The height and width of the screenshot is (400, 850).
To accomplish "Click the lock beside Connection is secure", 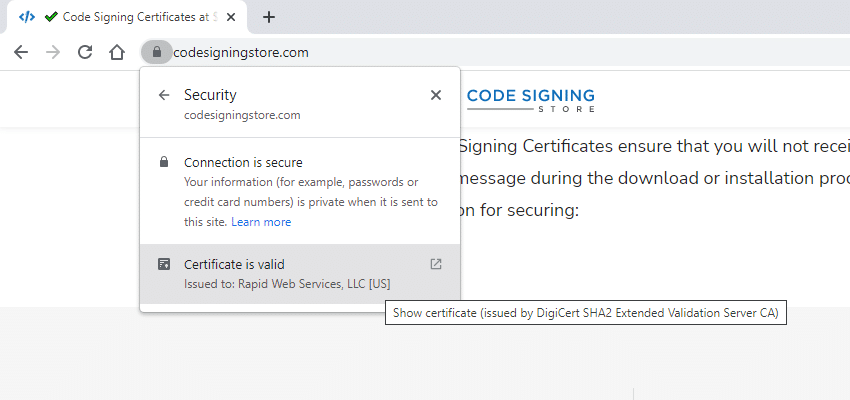I will 164,162.
